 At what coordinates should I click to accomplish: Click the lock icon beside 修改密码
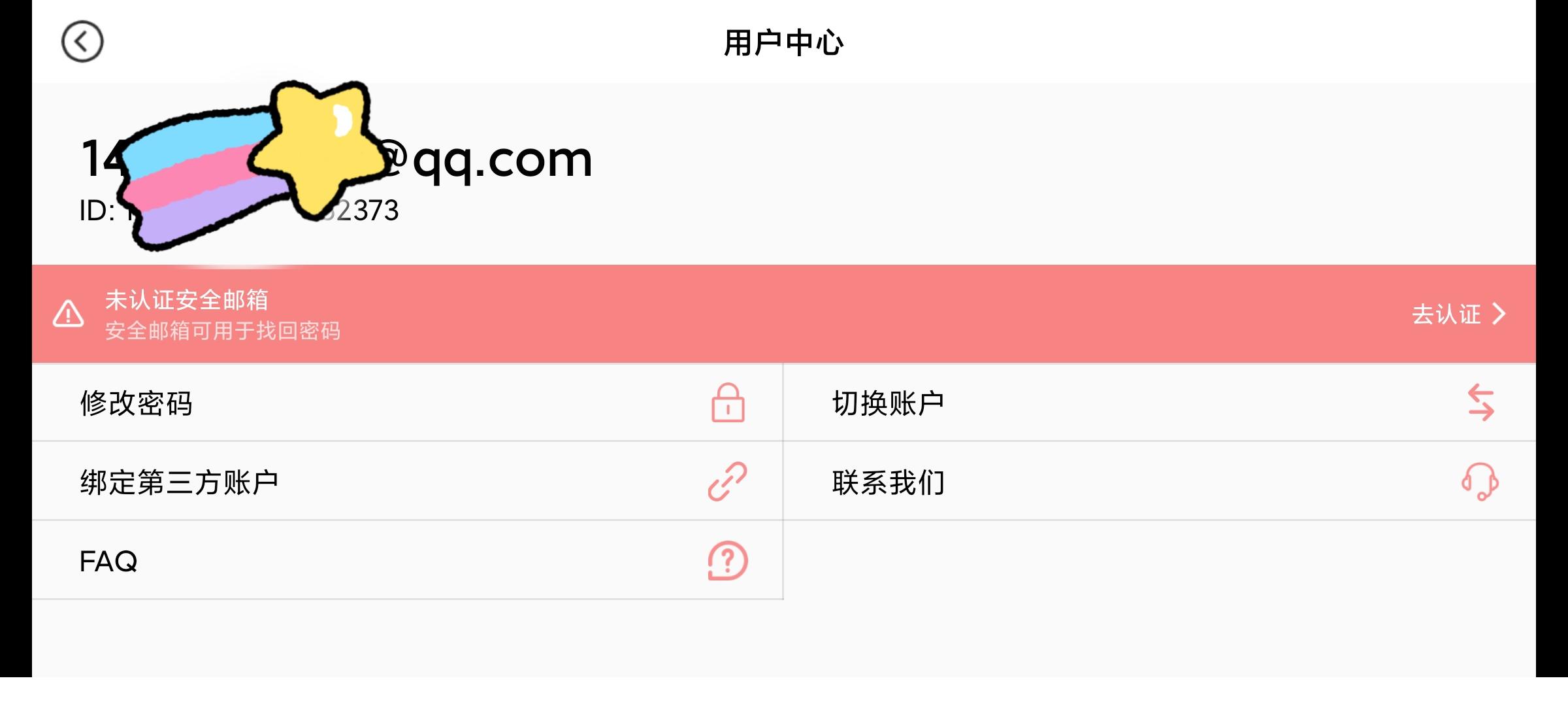728,403
